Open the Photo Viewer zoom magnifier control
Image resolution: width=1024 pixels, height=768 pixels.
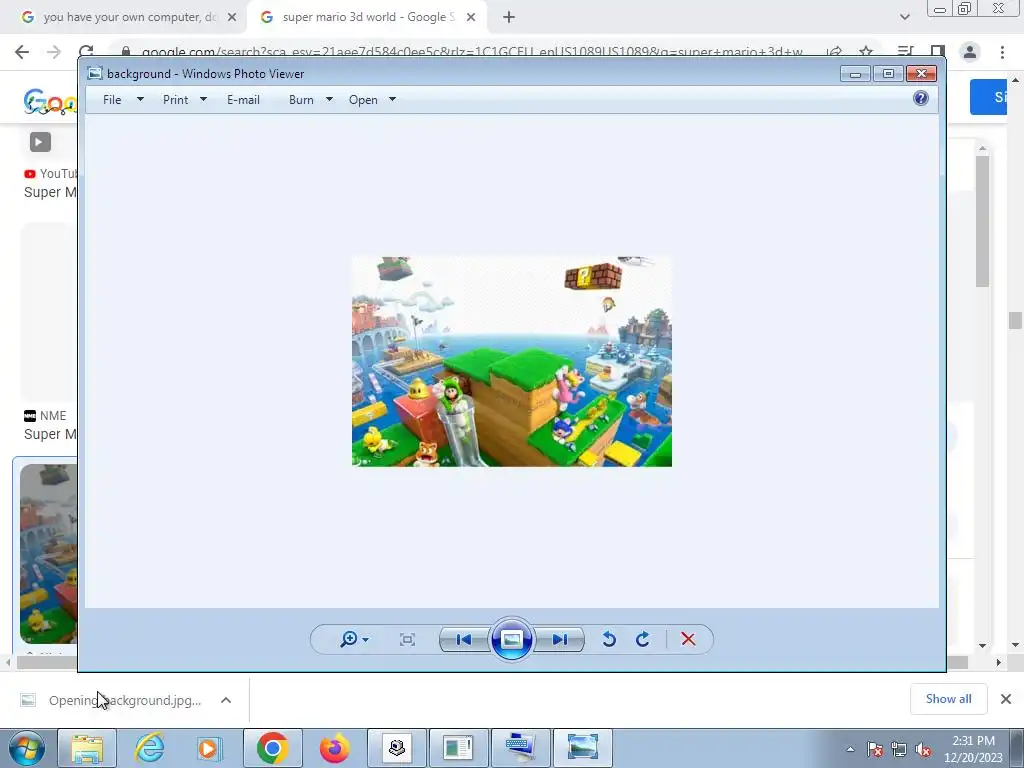pos(354,639)
